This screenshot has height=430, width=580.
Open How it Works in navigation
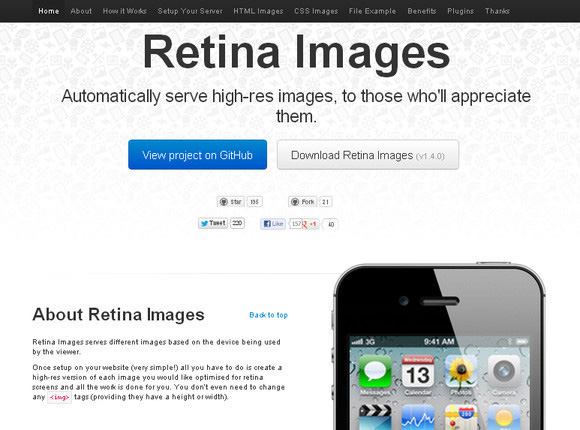coord(125,11)
